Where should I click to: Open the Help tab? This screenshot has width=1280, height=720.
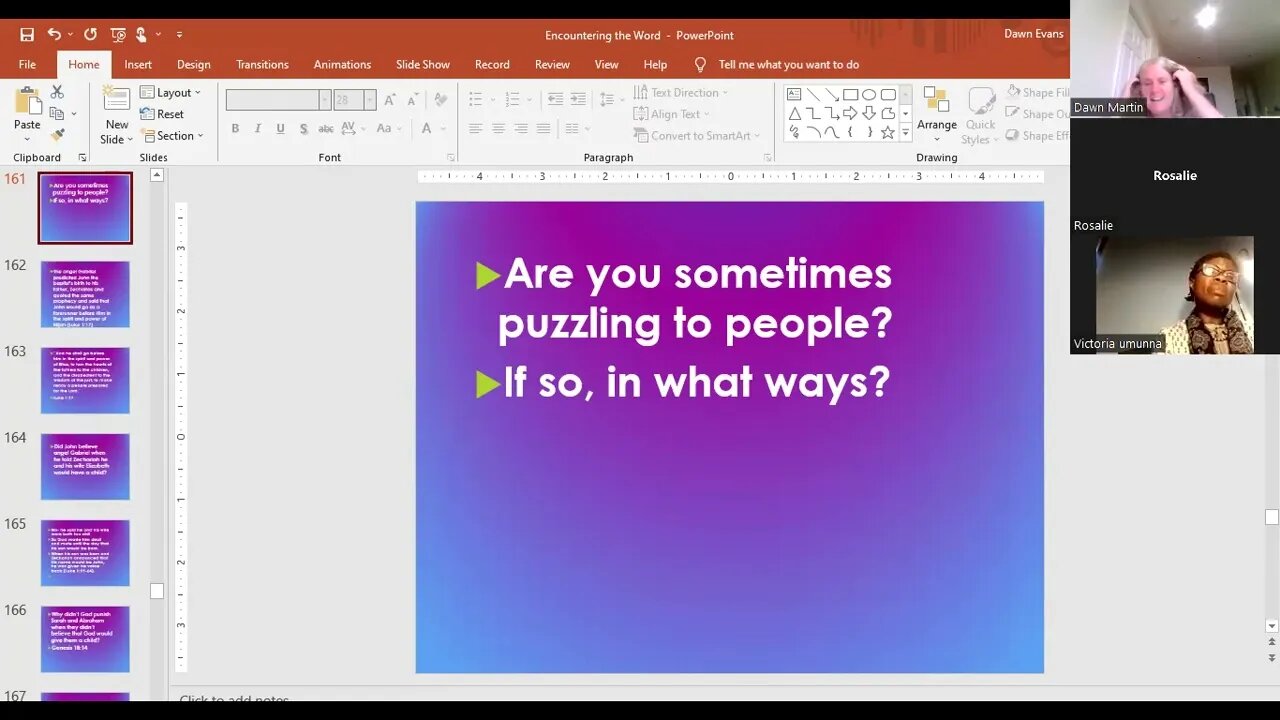[655, 64]
